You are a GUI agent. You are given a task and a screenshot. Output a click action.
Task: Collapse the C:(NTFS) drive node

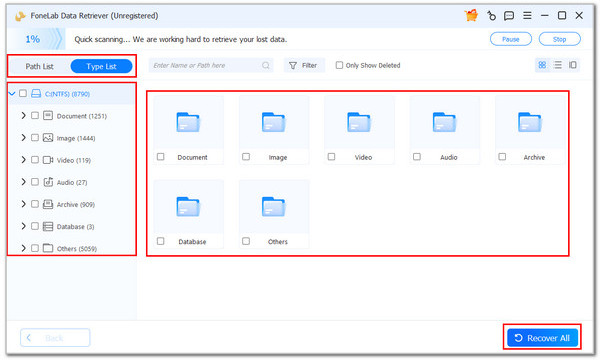12,93
